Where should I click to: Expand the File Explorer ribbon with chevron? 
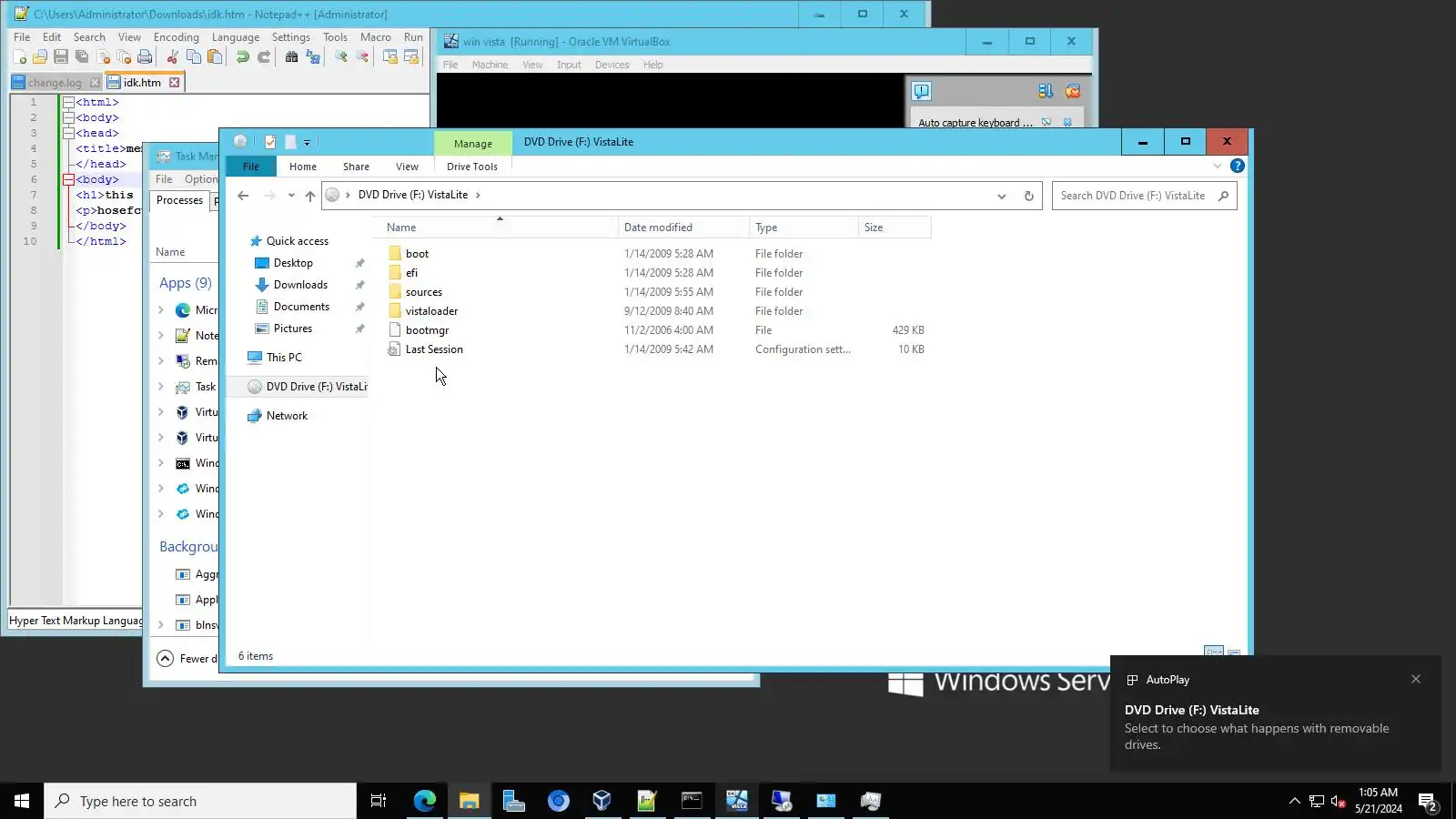coord(1218,166)
